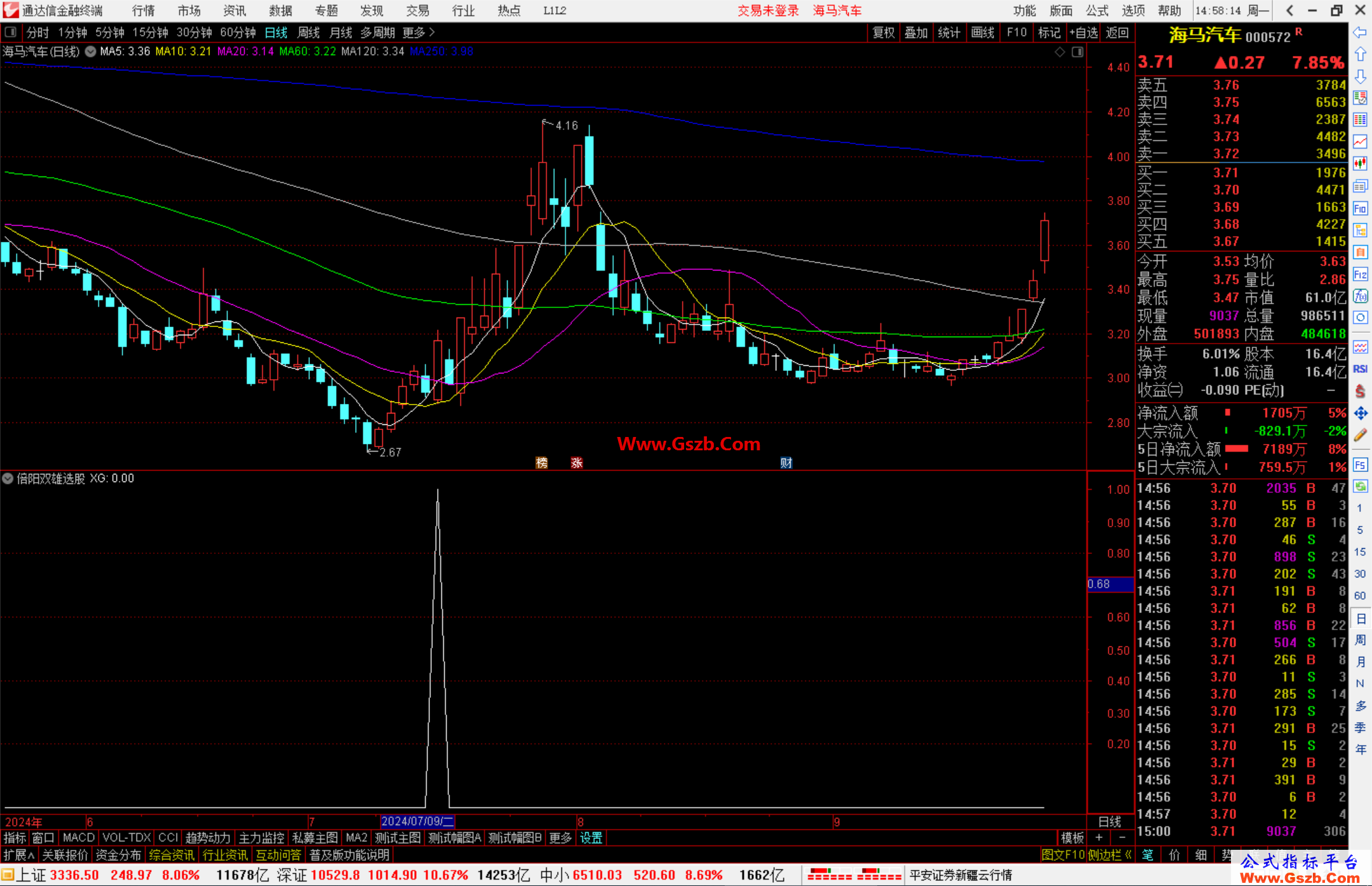Open the 扩展 expander at bottom left
Viewport: 1372px width, 886px height.
19,855
